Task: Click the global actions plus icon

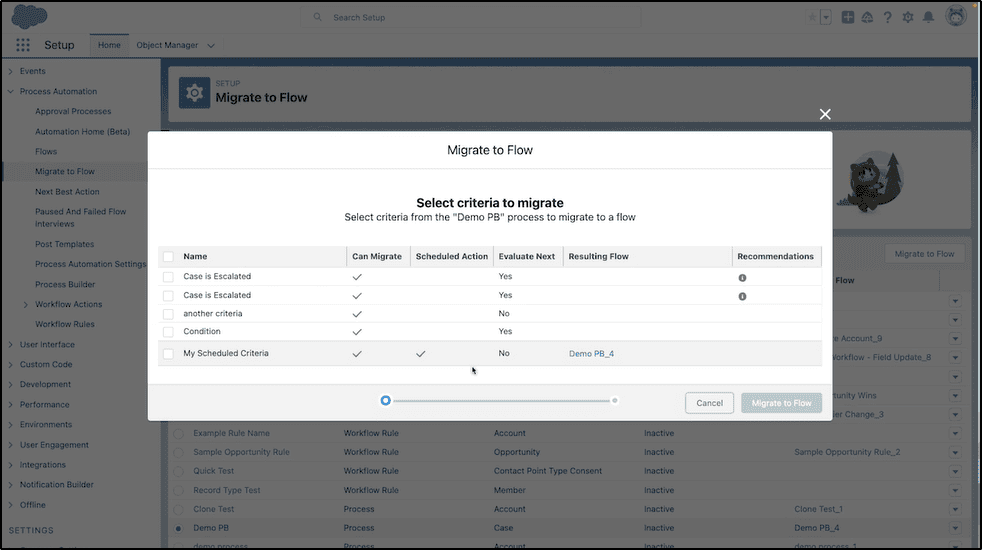Action: 847,18
